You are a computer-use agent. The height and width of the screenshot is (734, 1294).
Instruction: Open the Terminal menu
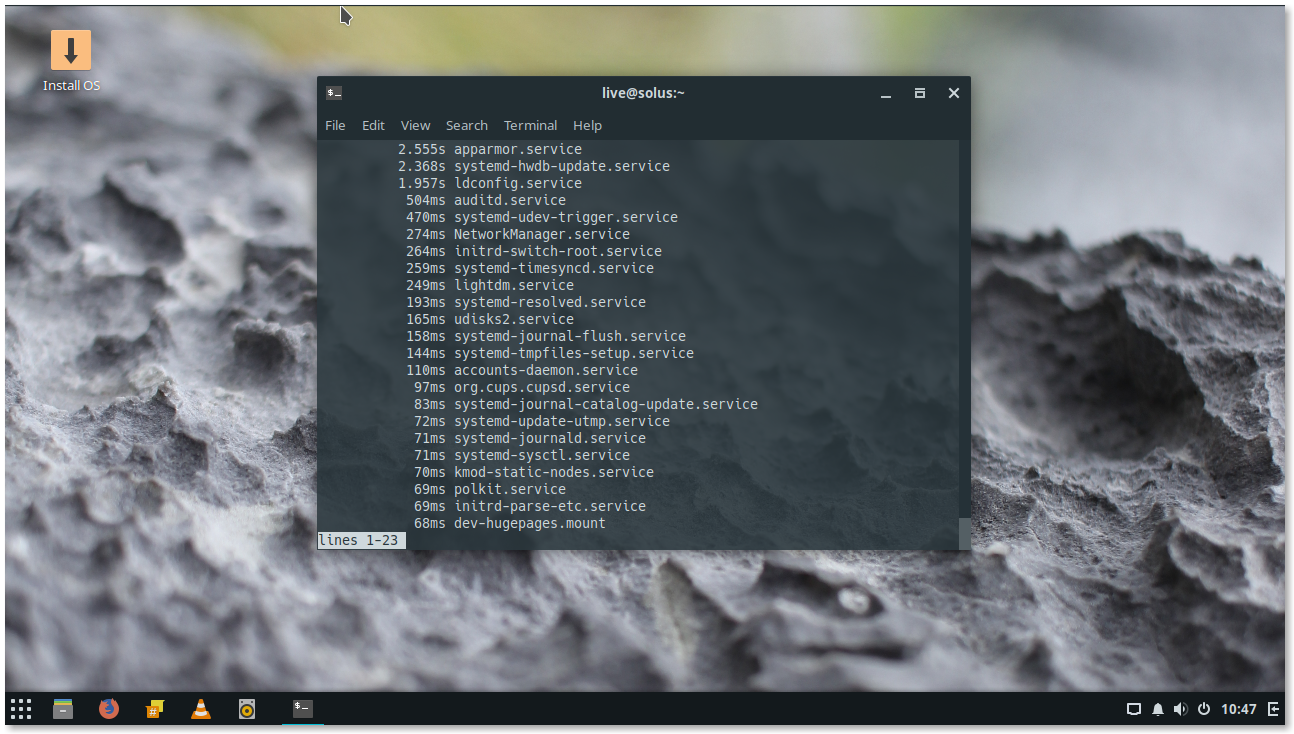click(x=530, y=125)
